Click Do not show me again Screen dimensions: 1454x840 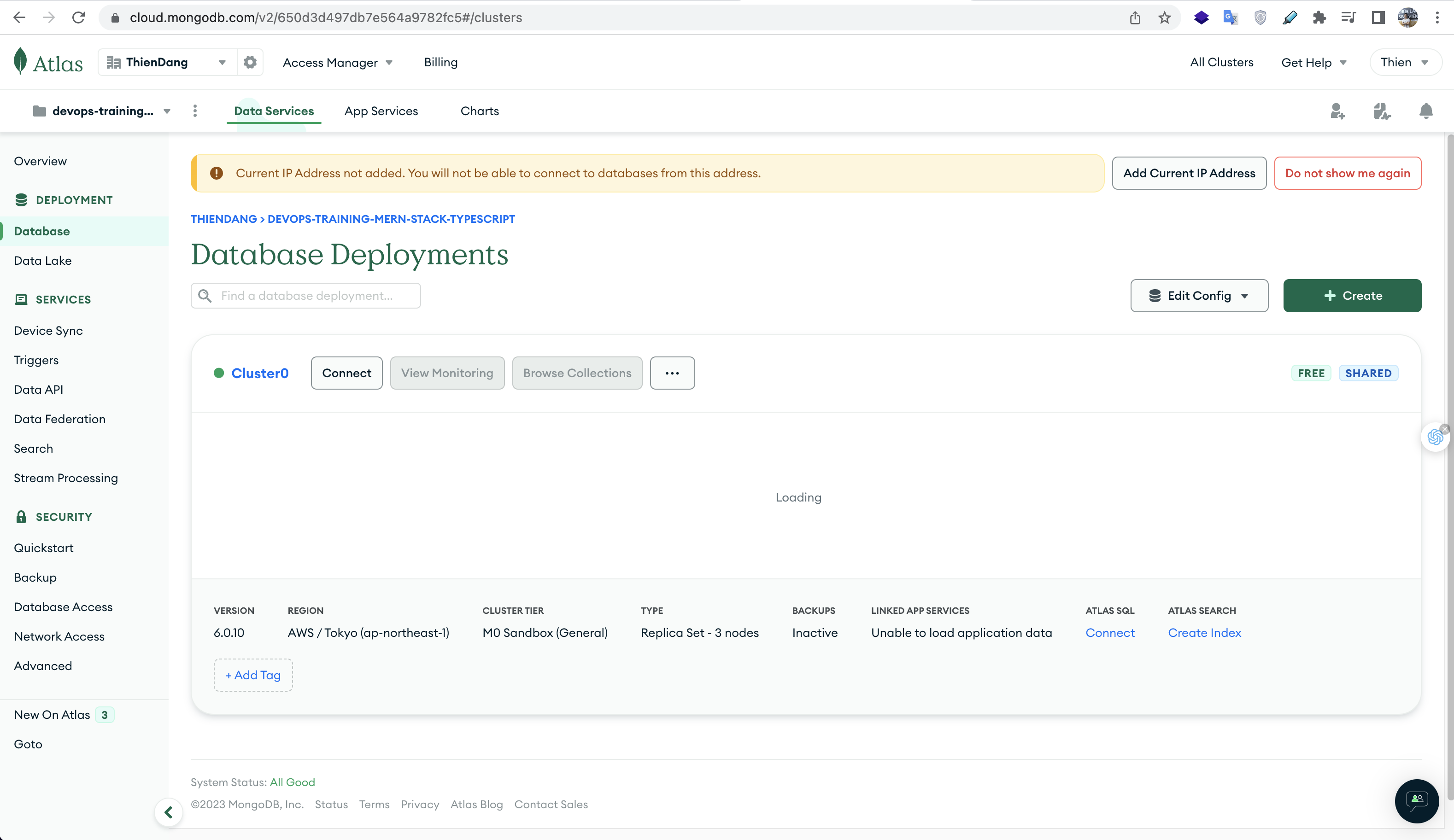1347,173
